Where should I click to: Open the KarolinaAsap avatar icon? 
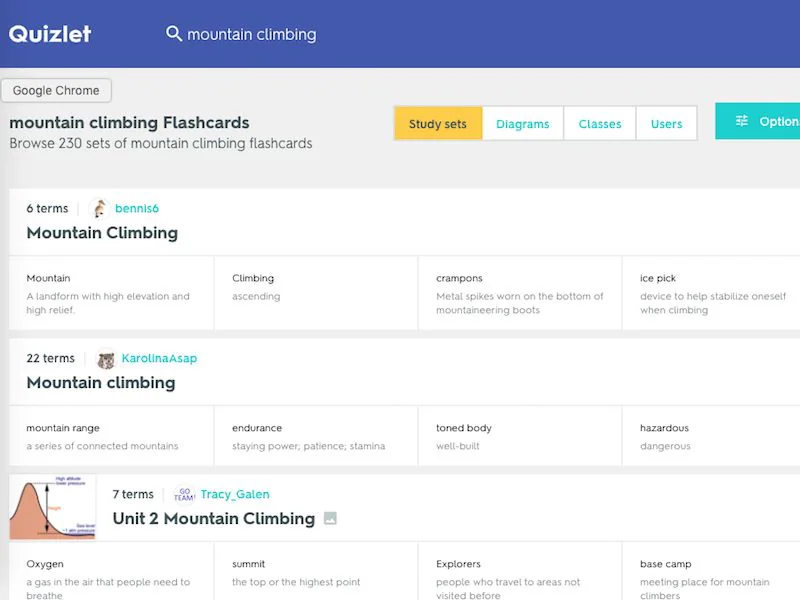coord(106,359)
